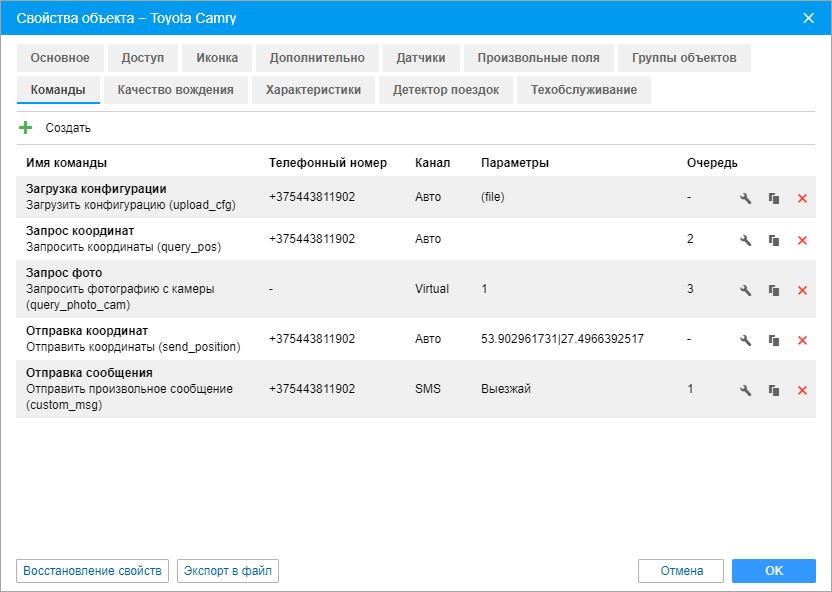Click the Имя команды column header

pos(66,163)
